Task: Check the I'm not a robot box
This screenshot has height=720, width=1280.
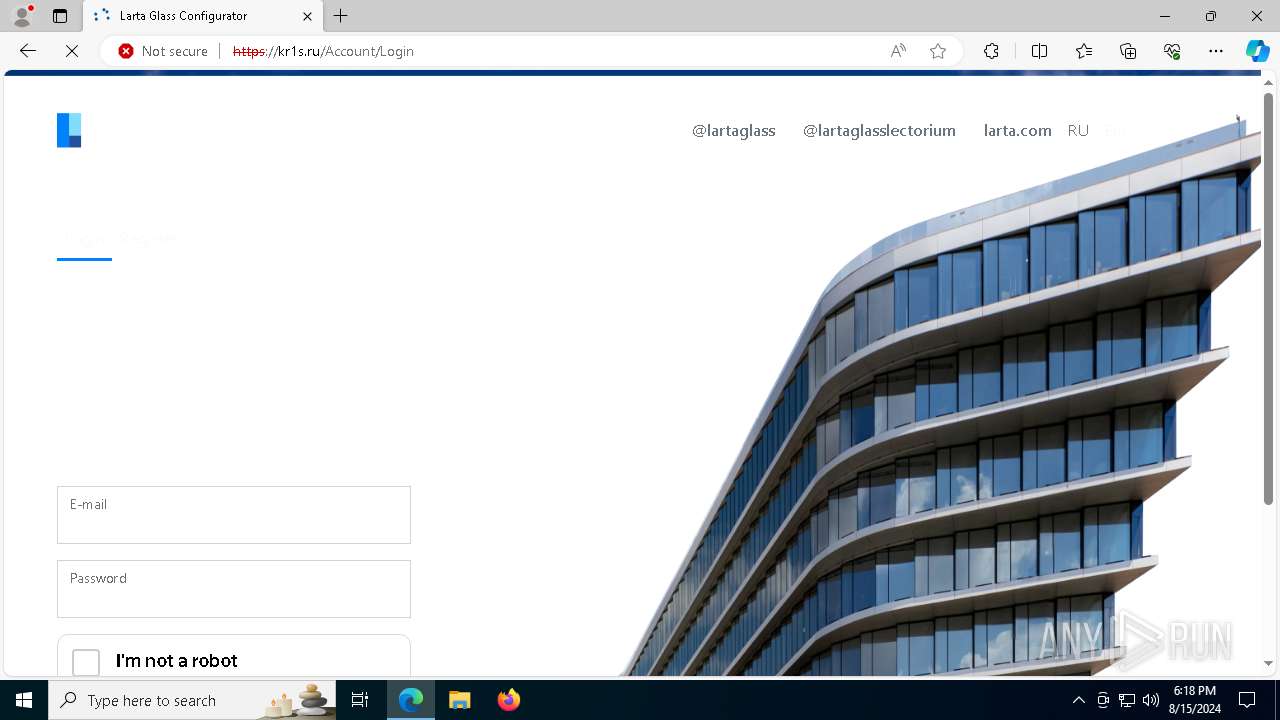Action: click(x=86, y=662)
